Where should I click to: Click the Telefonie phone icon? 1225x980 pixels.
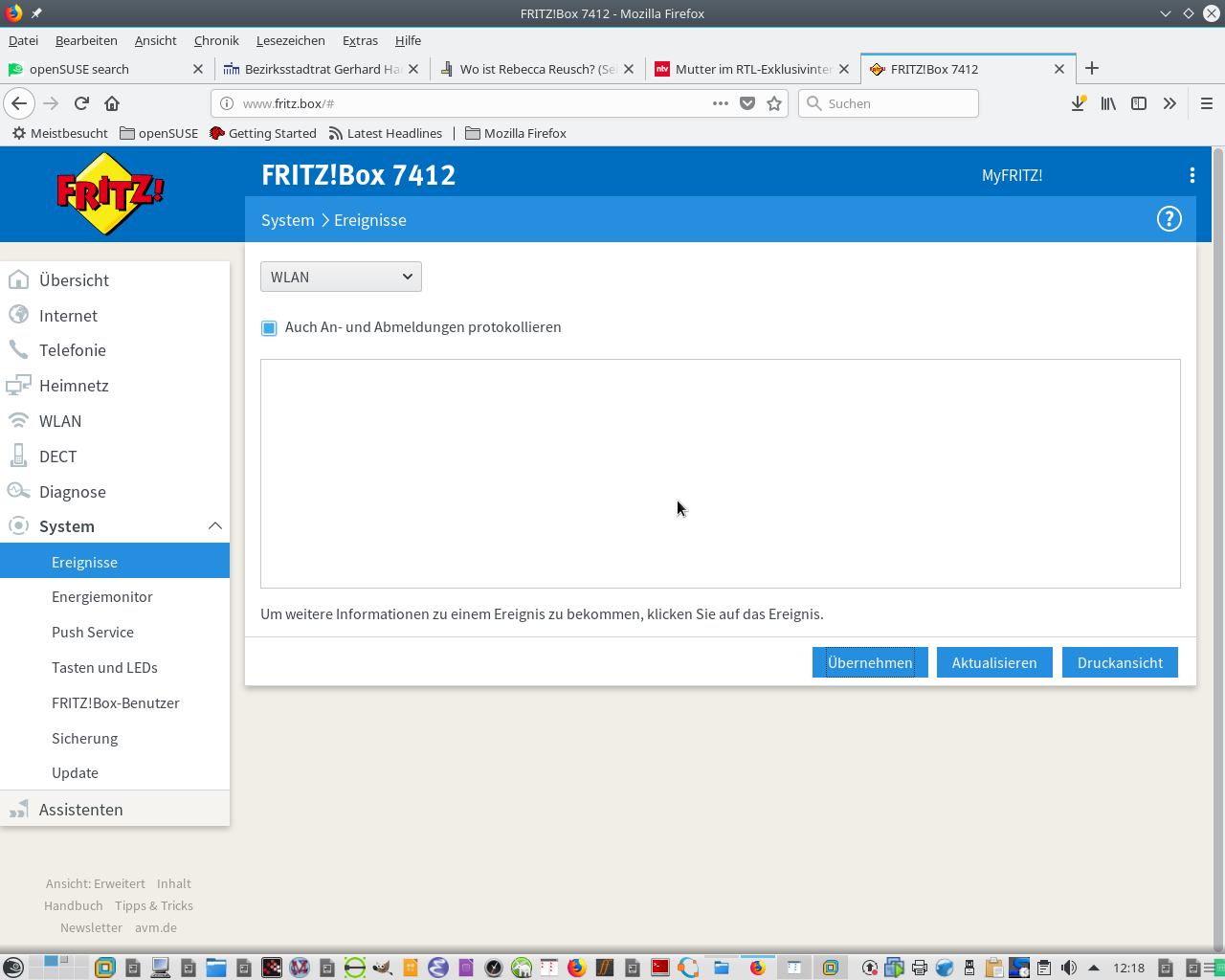(x=18, y=349)
